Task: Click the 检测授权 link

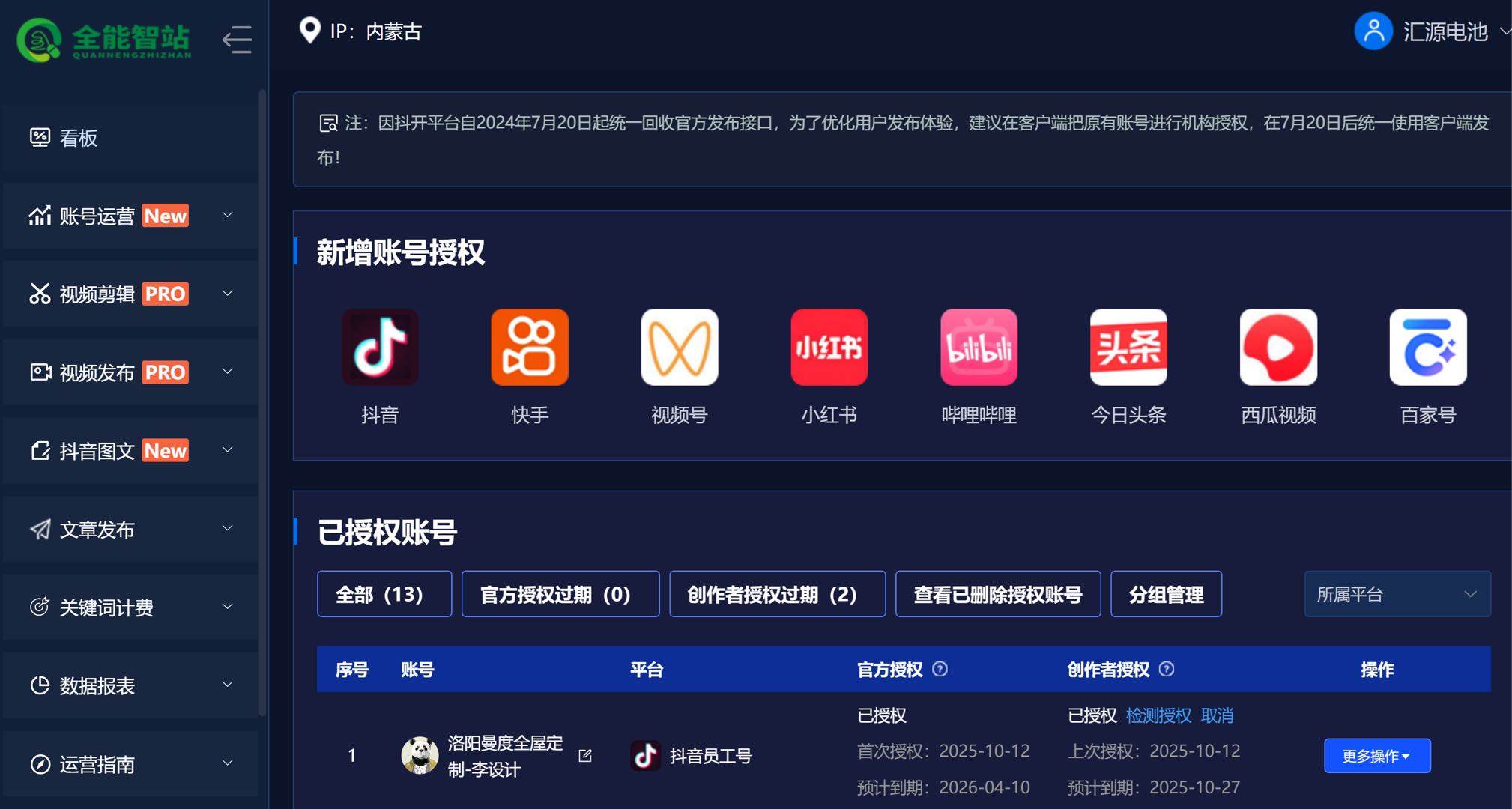Action: tap(1158, 715)
